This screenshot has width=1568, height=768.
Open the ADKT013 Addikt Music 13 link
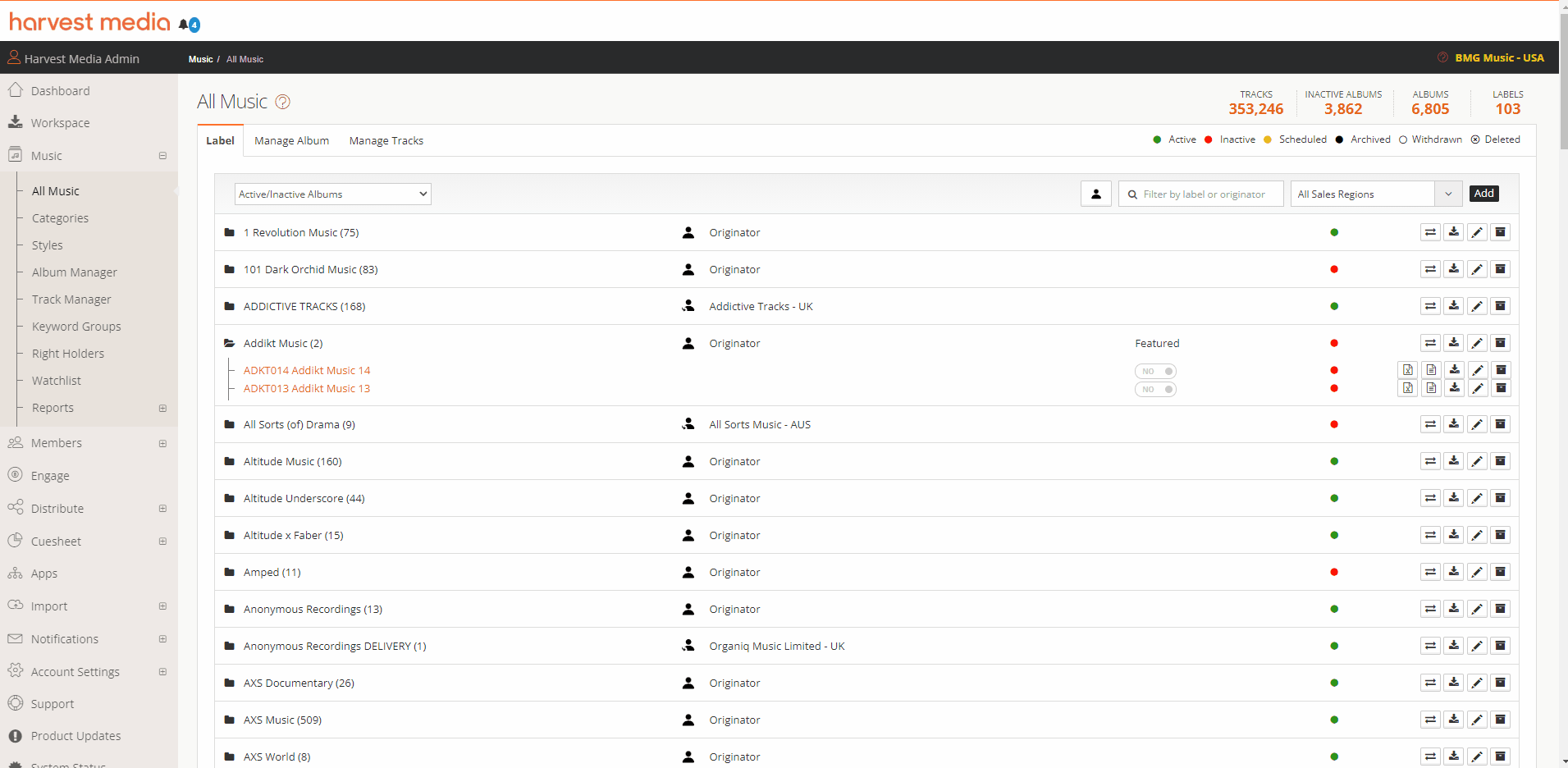[x=307, y=388]
